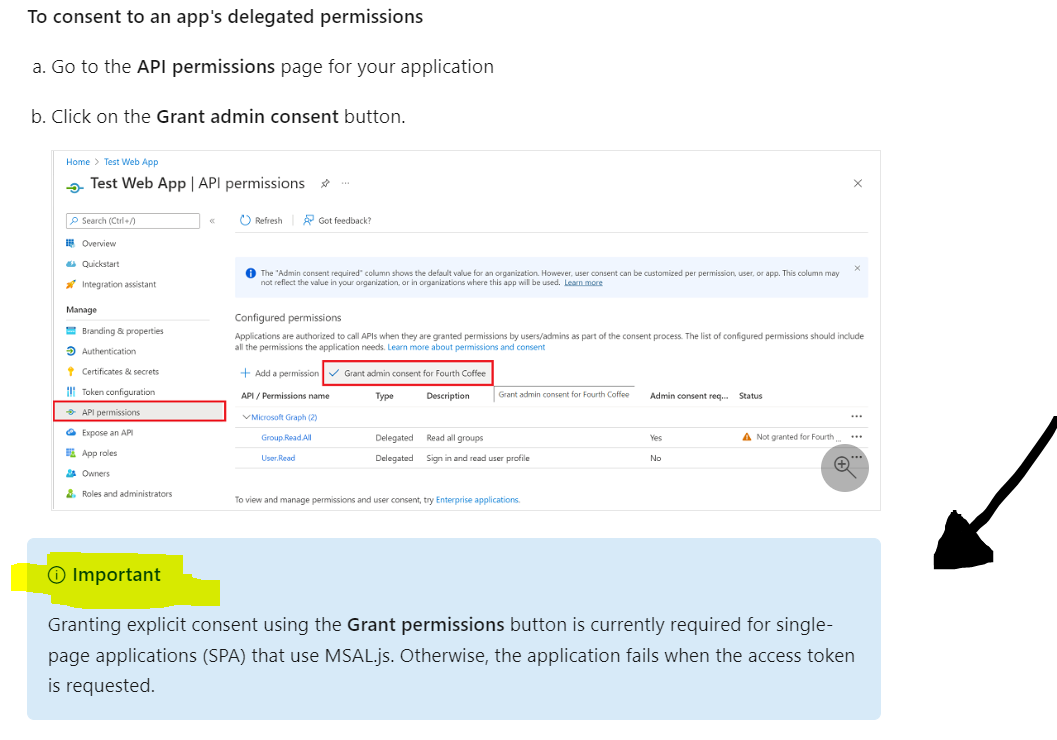Click the Admin consent req... column header
Screen dimensions: 1057x740
coord(689,396)
